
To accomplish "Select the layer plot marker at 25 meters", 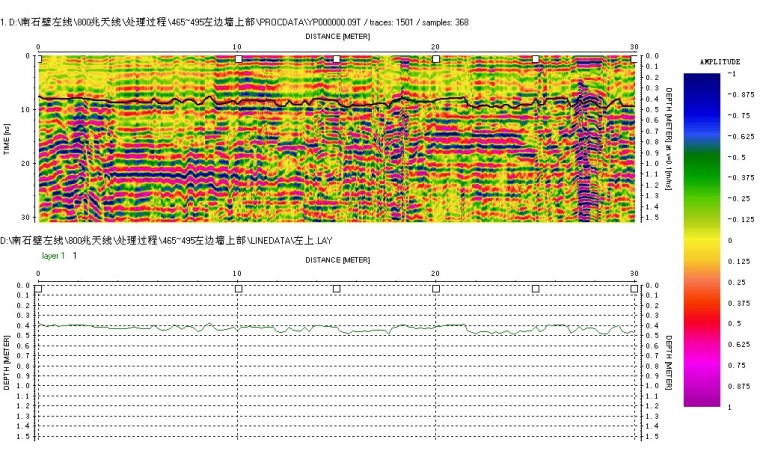I will tap(536, 289).
